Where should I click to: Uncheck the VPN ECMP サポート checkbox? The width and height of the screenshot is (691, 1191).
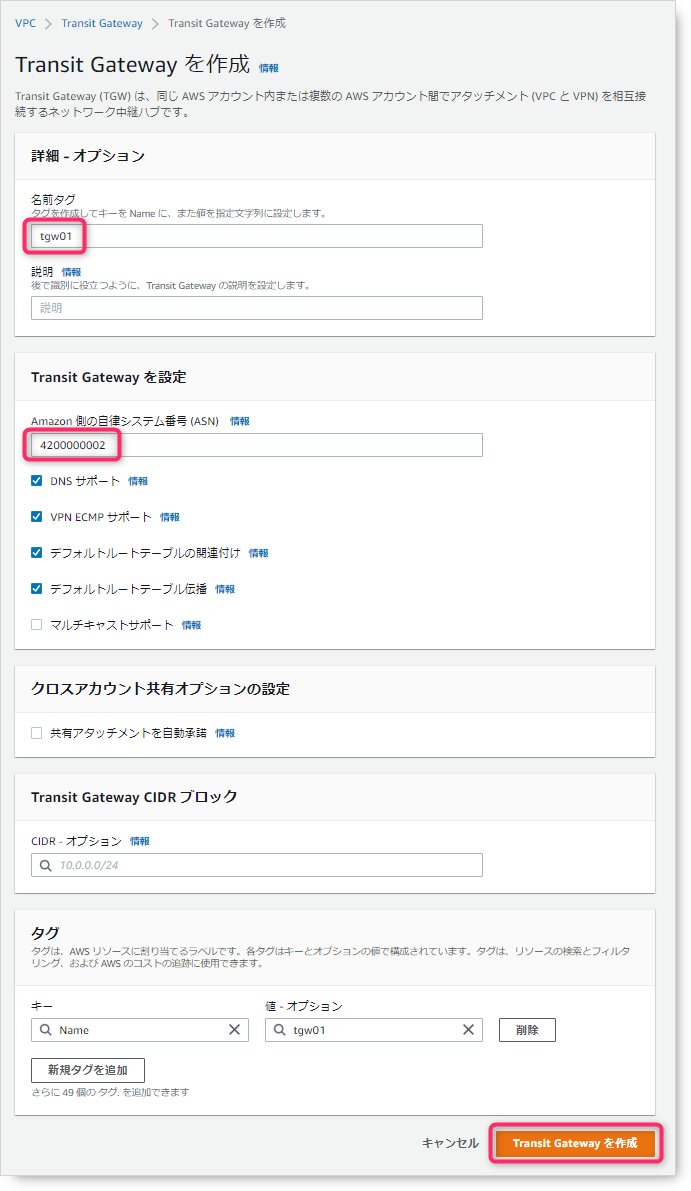click(36, 517)
